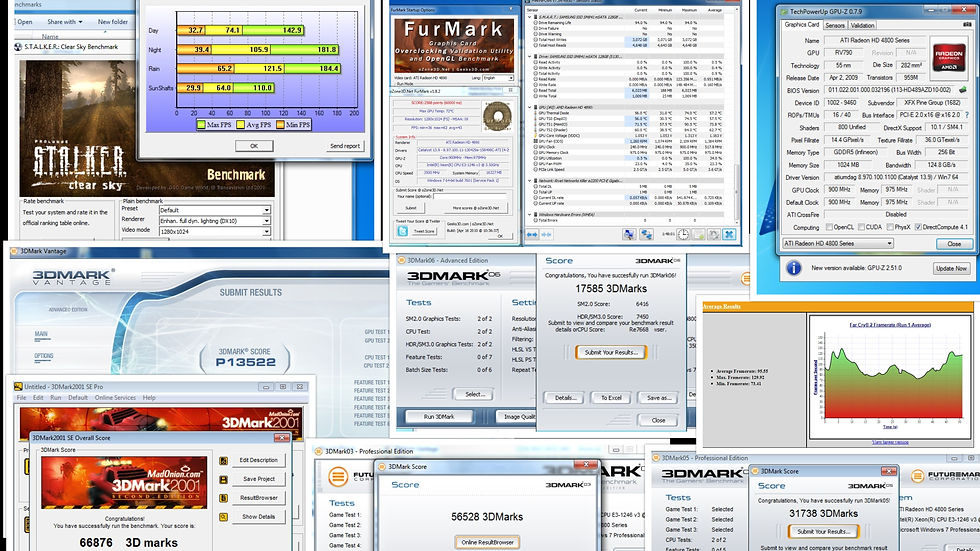Click the sensor list vertical scrollbar
Viewport: 980px width, 551px height.
738,116
